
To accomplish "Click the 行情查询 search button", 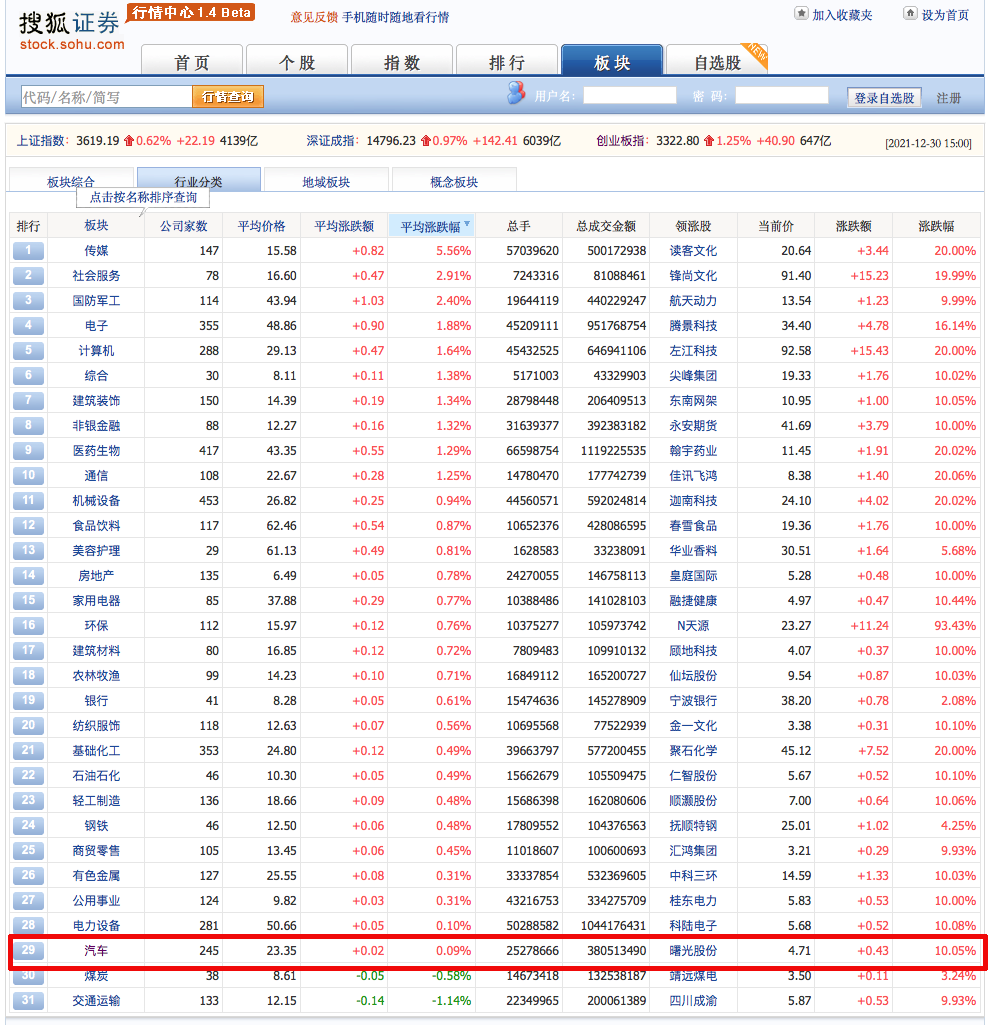I will click(x=227, y=97).
